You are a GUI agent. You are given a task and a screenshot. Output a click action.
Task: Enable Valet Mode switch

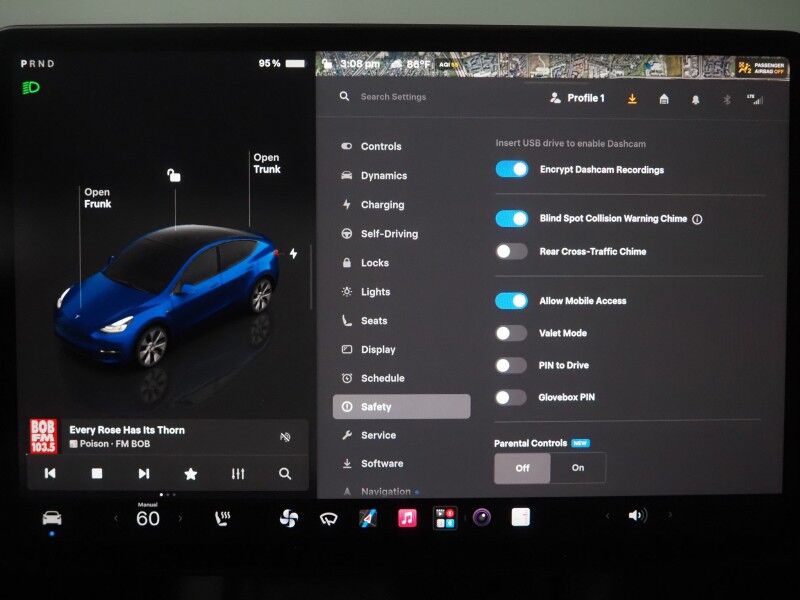coord(511,333)
